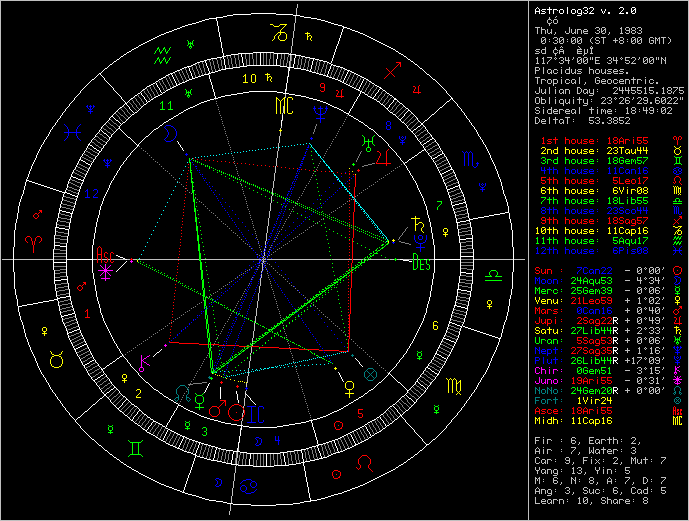Viewport: 689px width, 521px height.
Task: Click the house number 7 in the wheel
Action: tap(439, 205)
